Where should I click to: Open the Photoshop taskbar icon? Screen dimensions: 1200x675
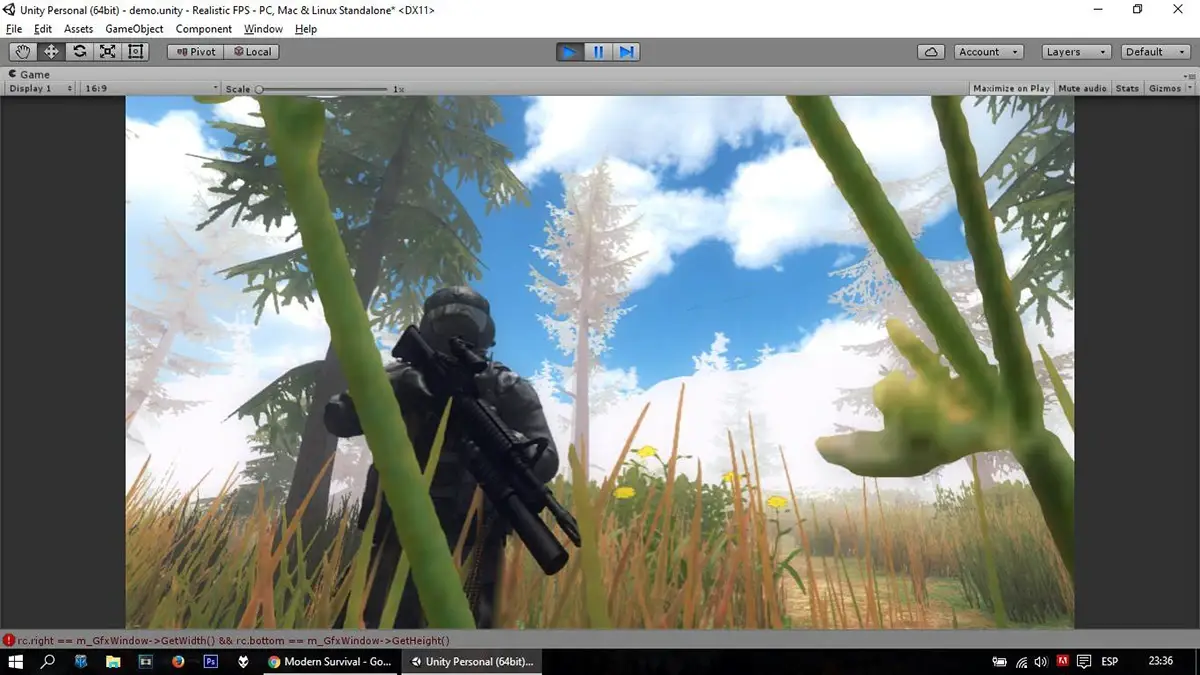pos(211,662)
